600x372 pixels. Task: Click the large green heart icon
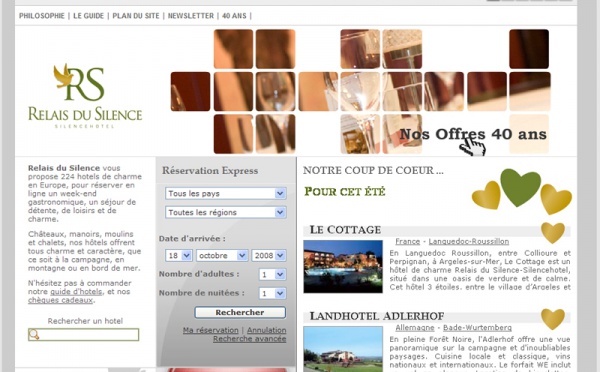click(x=520, y=187)
